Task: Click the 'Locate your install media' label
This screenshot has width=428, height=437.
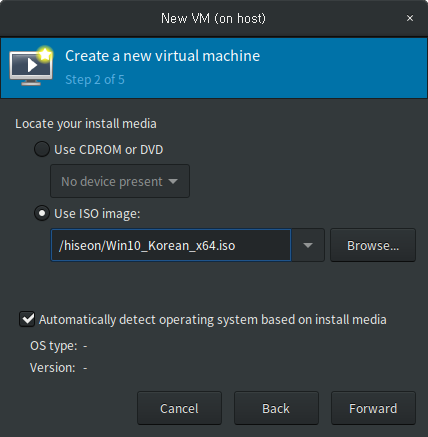Action: (x=86, y=124)
